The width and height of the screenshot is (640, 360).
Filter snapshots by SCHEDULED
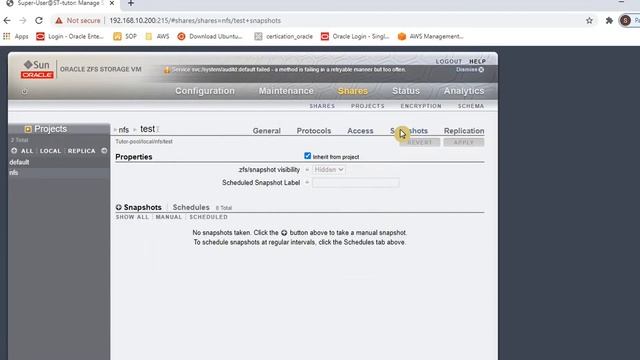pos(209,217)
